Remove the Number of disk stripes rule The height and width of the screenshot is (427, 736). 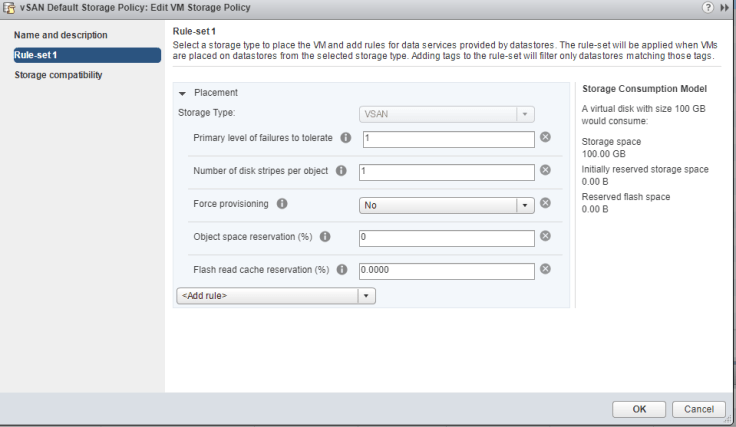[546, 171]
